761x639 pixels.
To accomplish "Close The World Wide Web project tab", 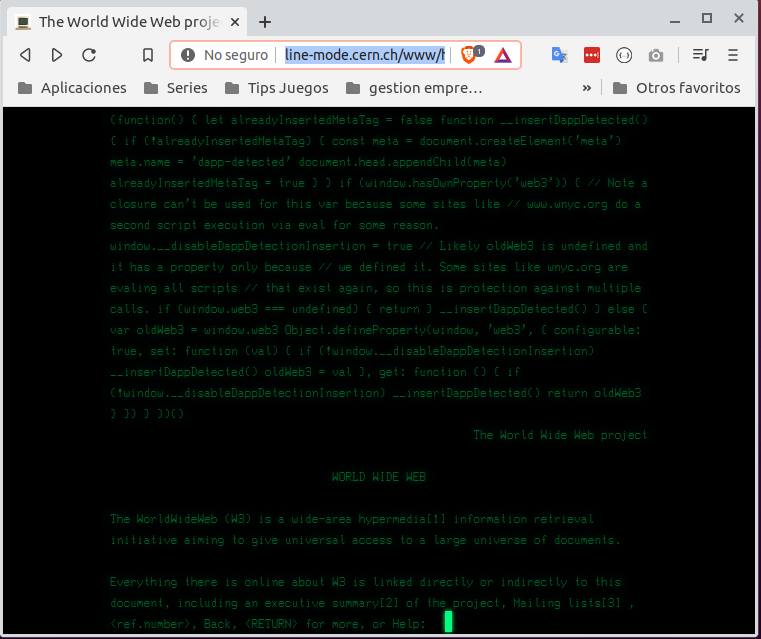I will (235, 22).
